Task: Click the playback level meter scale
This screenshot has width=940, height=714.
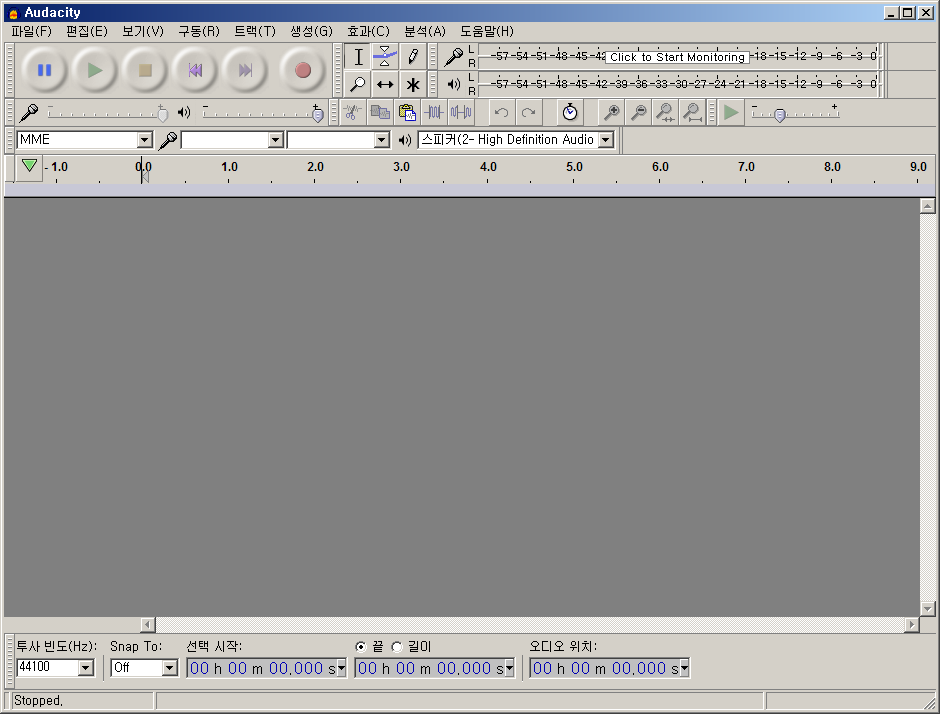Action: (x=677, y=85)
